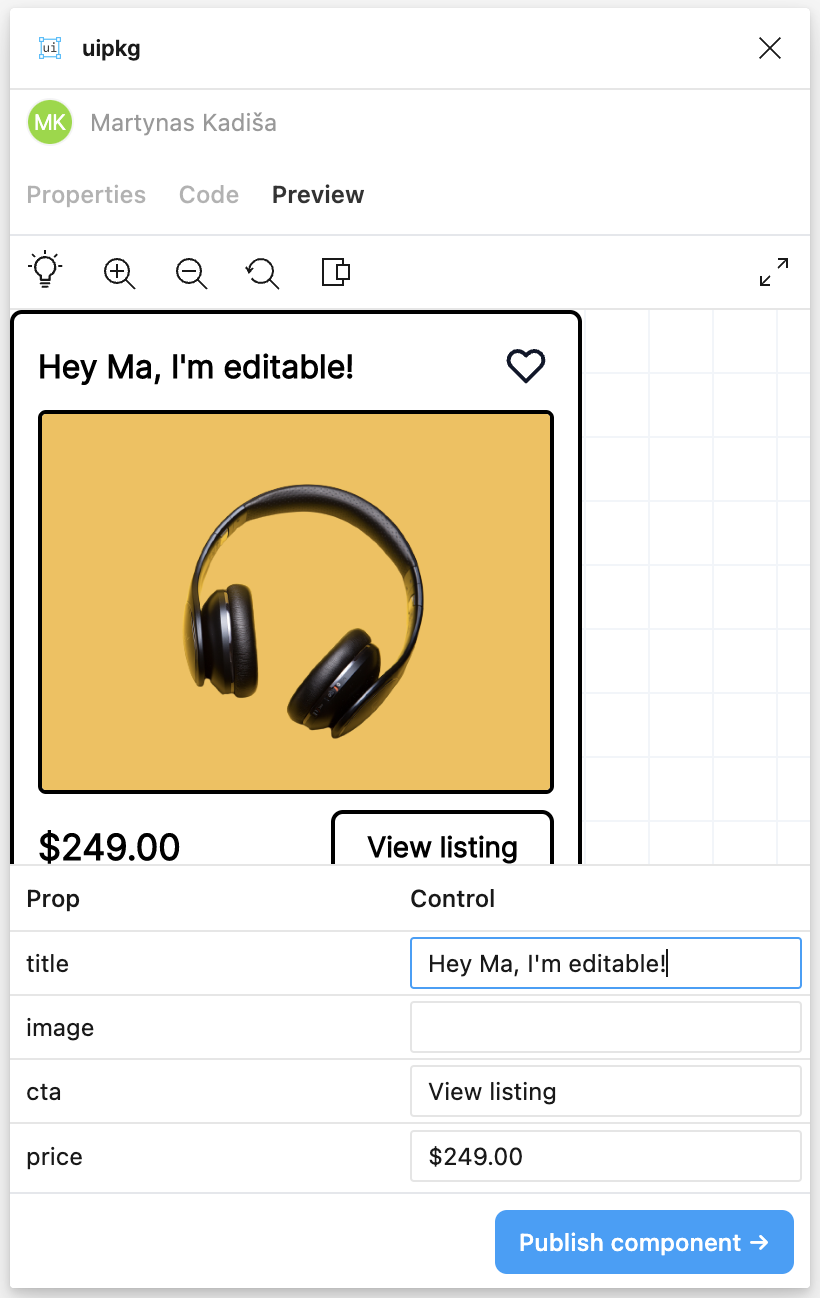Expand the preview to fullscreen
Screen dimensions: 820x1298
[774, 272]
